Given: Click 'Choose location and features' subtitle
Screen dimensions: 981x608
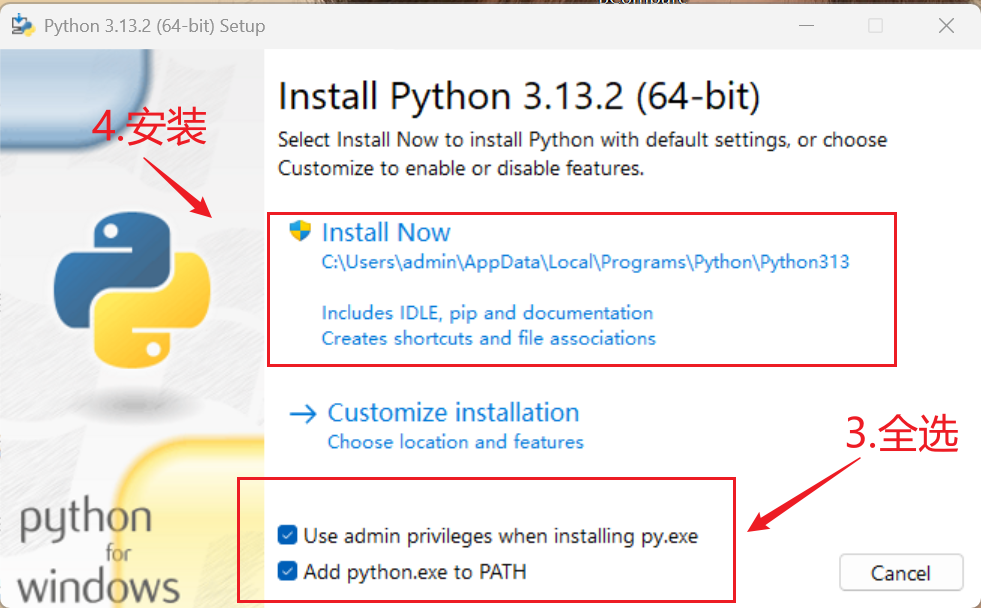Looking at the screenshot, I should coord(455,442).
